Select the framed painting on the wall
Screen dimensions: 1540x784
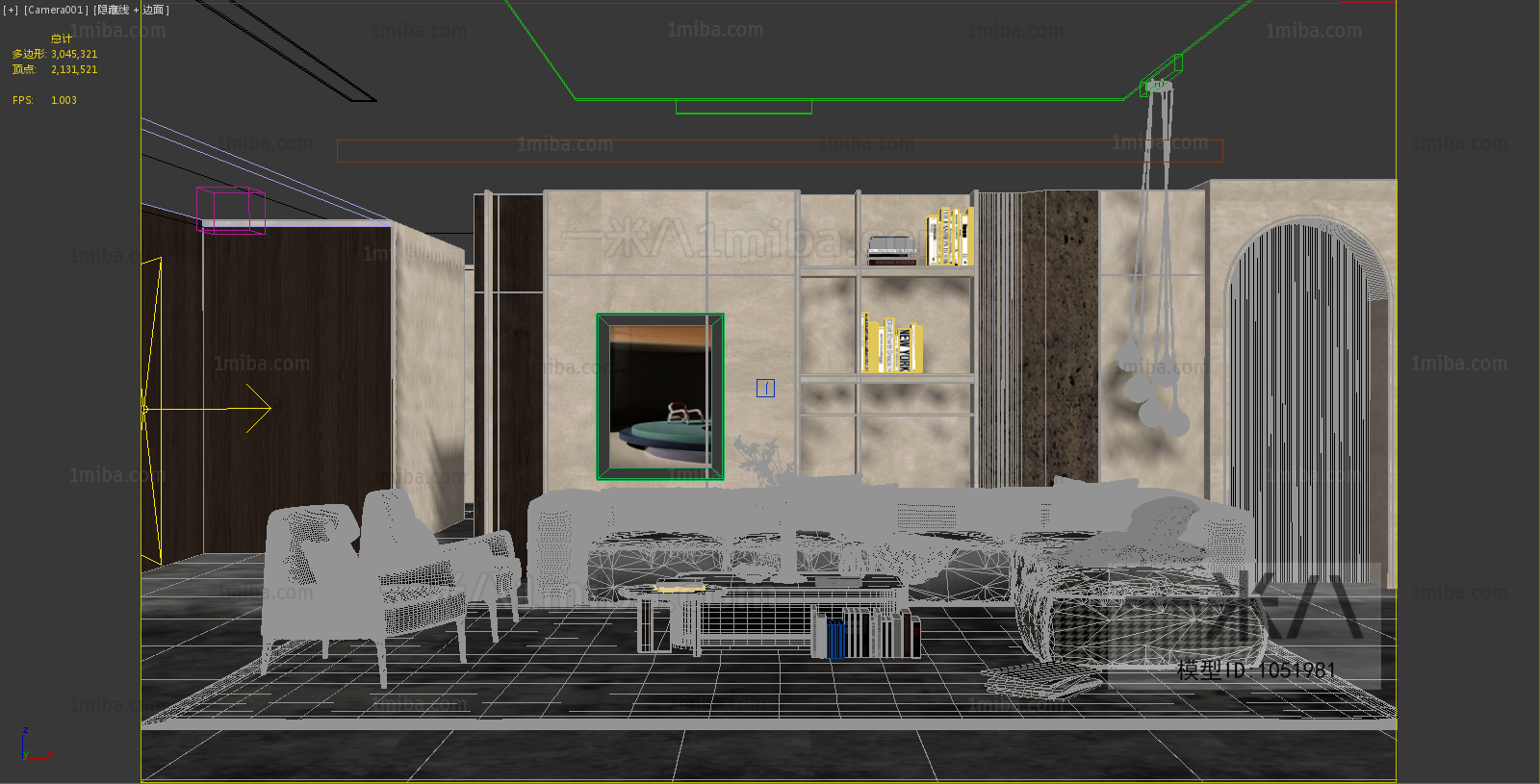point(660,396)
